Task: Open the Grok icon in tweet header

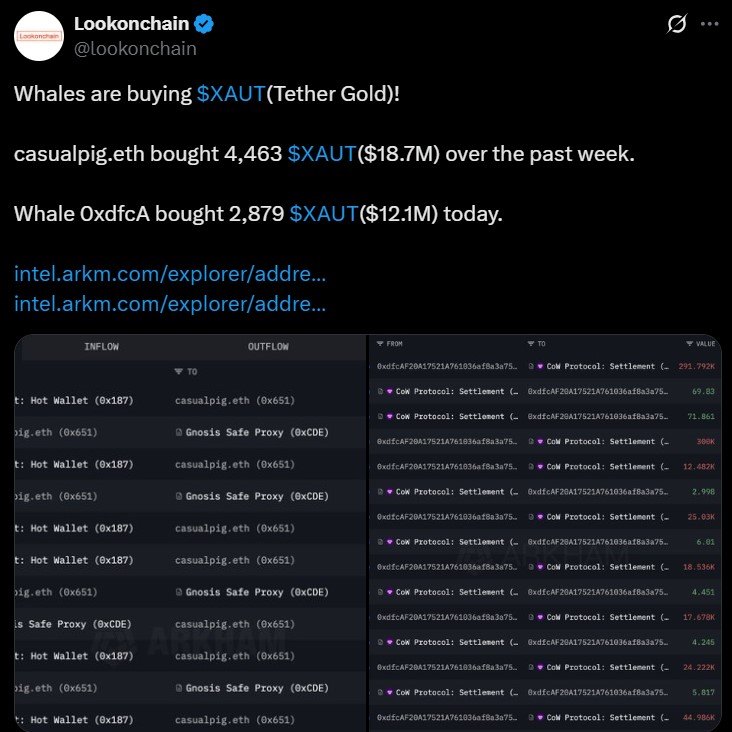Action: pyautogui.click(x=677, y=23)
